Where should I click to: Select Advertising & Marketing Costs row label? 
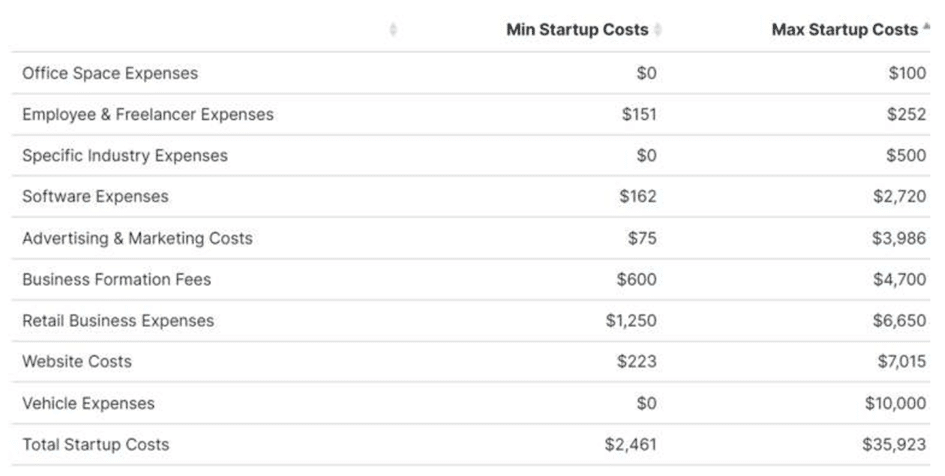click(x=137, y=238)
